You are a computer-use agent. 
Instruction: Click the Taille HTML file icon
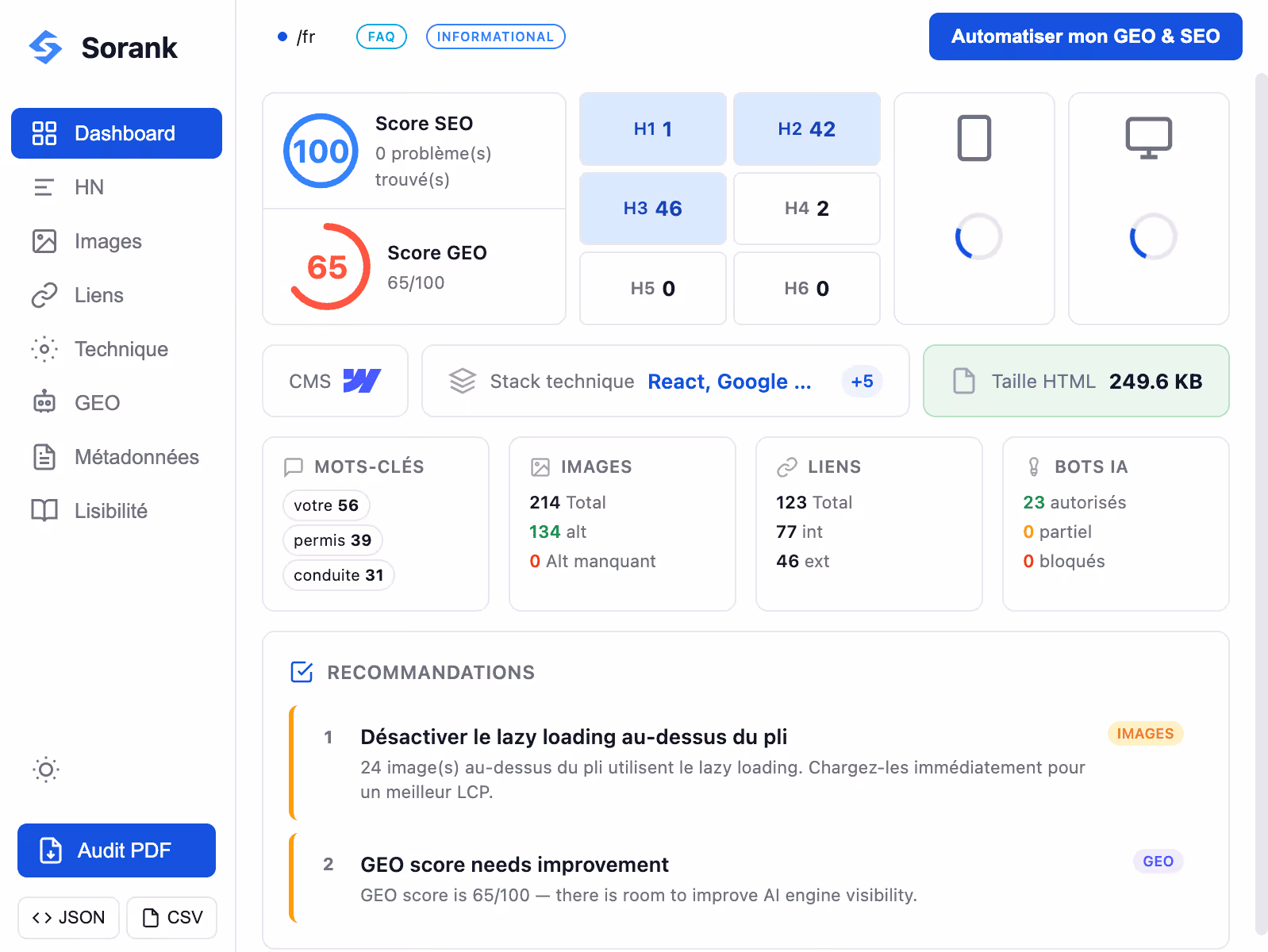(x=964, y=381)
